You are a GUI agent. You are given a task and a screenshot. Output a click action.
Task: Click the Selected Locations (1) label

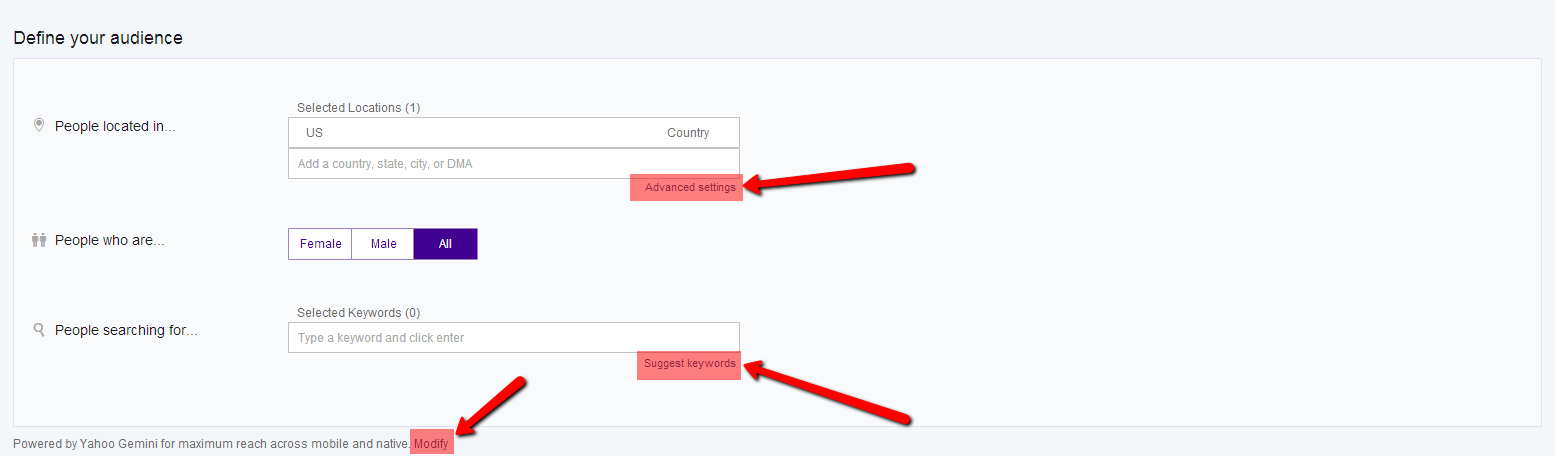coord(359,107)
